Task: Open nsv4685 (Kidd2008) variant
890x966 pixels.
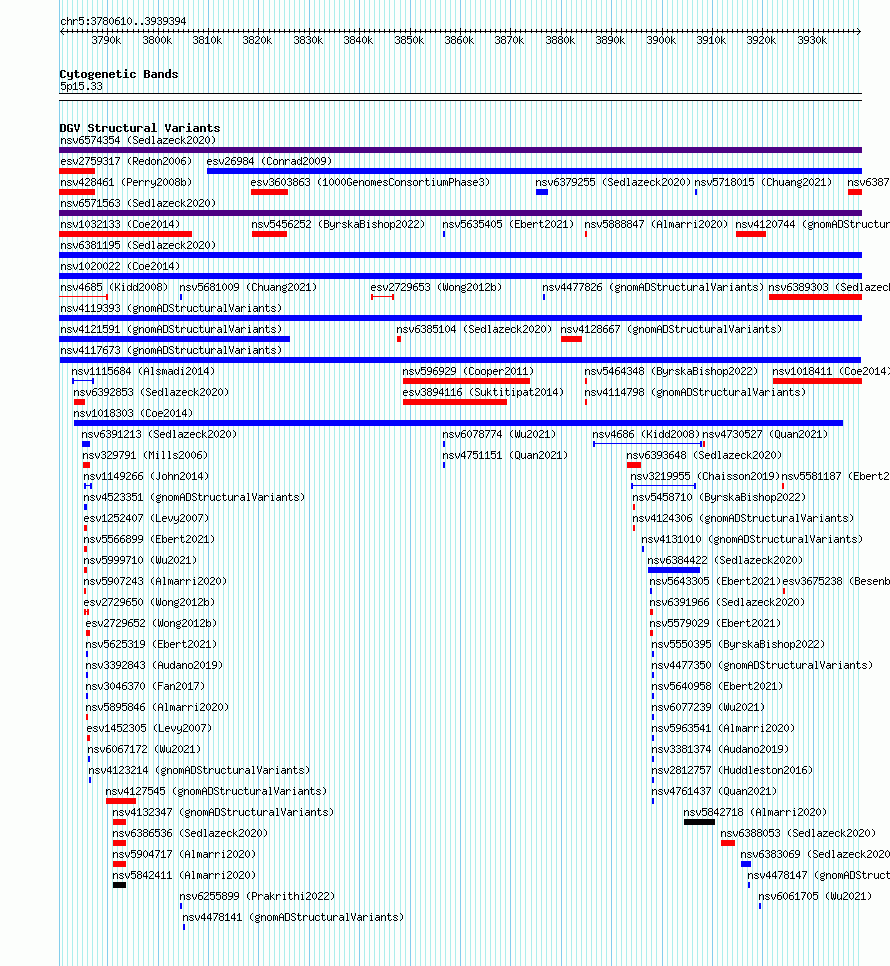Action: 114,287
